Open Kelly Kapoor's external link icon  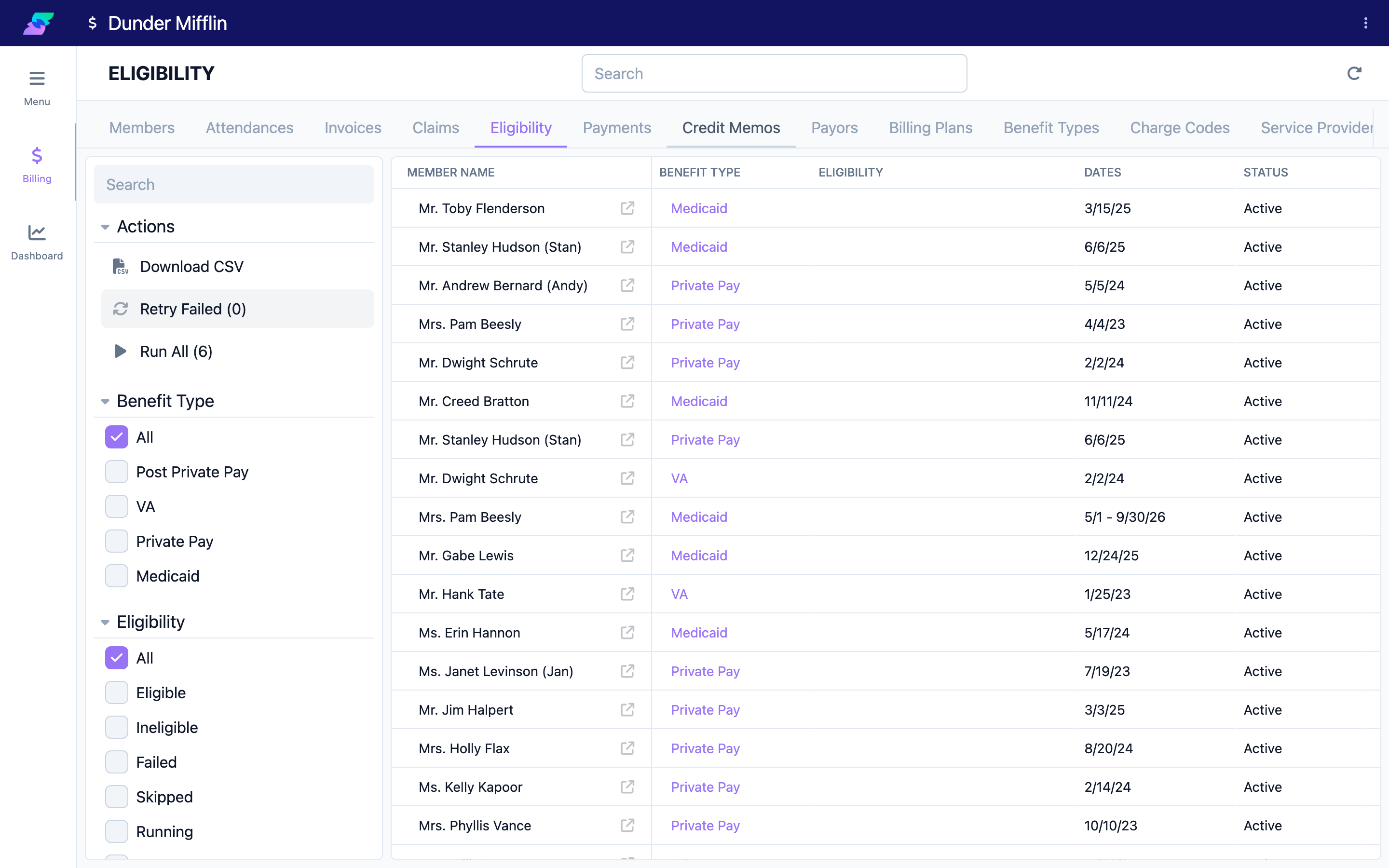point(627,787)
